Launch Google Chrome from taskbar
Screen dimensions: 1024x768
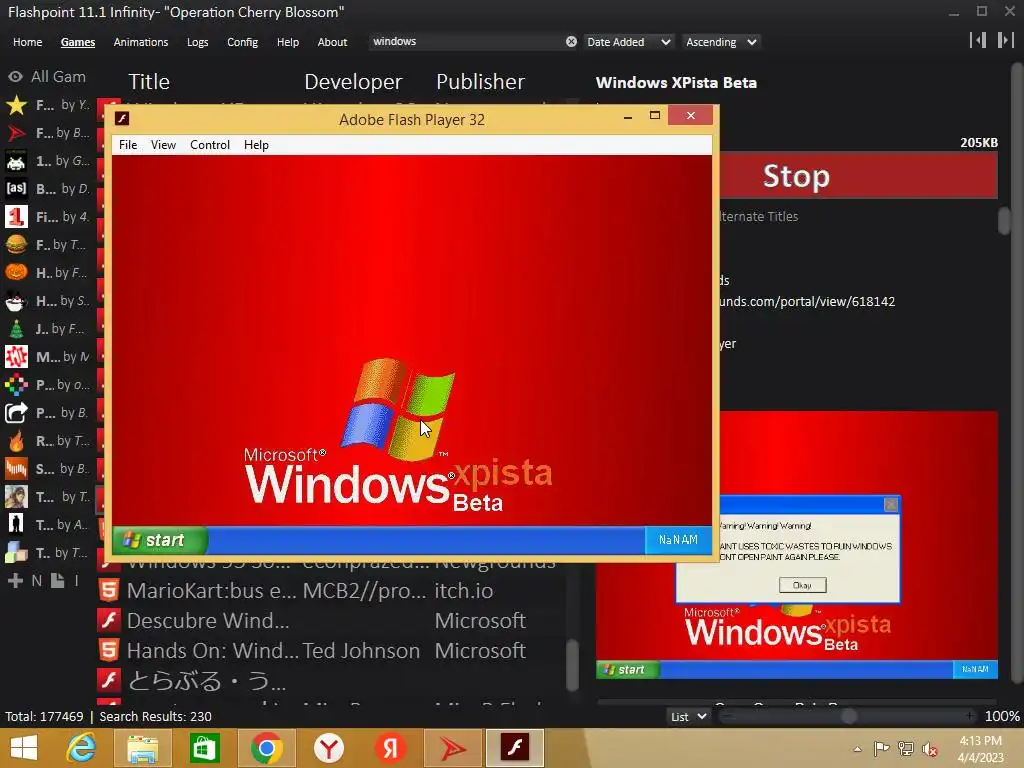(x=266, y=748)
